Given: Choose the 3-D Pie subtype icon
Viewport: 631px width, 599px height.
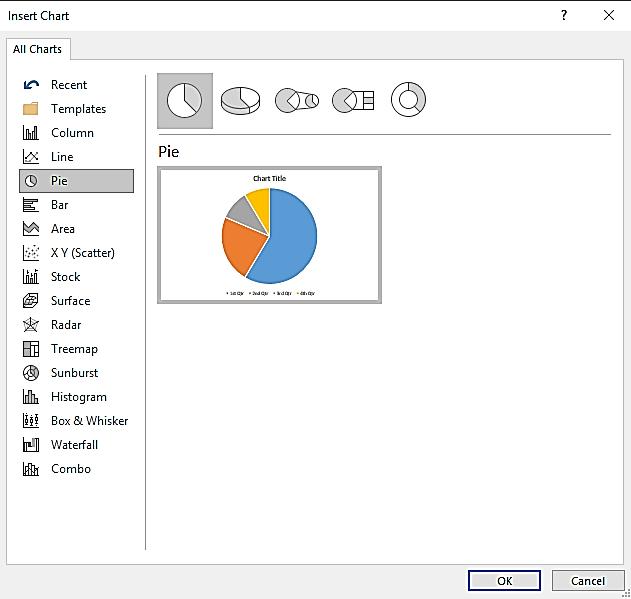Looking at the screenshot, I should (x=240, y=101).
